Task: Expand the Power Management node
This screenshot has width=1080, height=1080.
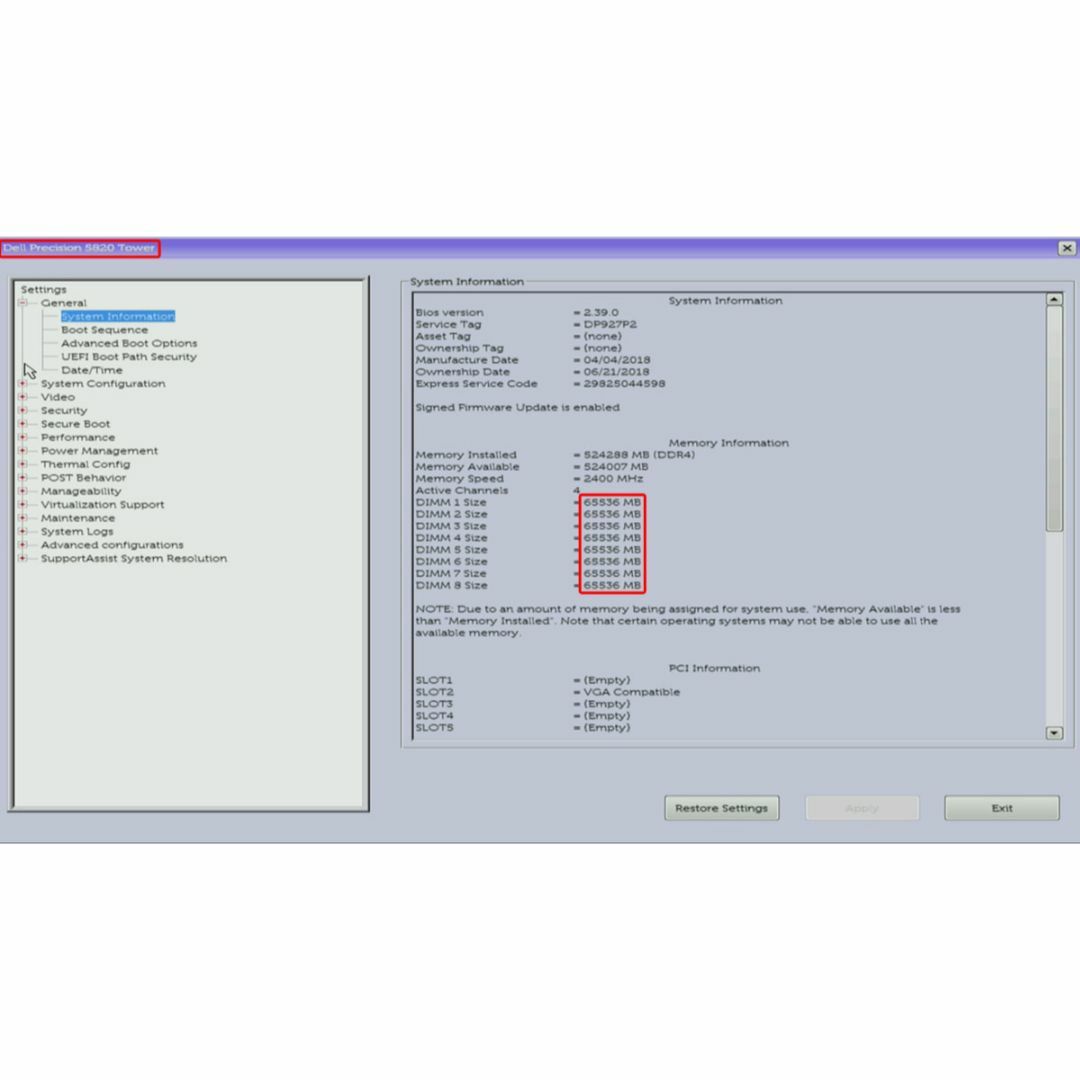Action: pyautogui.click(x=23, y=450)
